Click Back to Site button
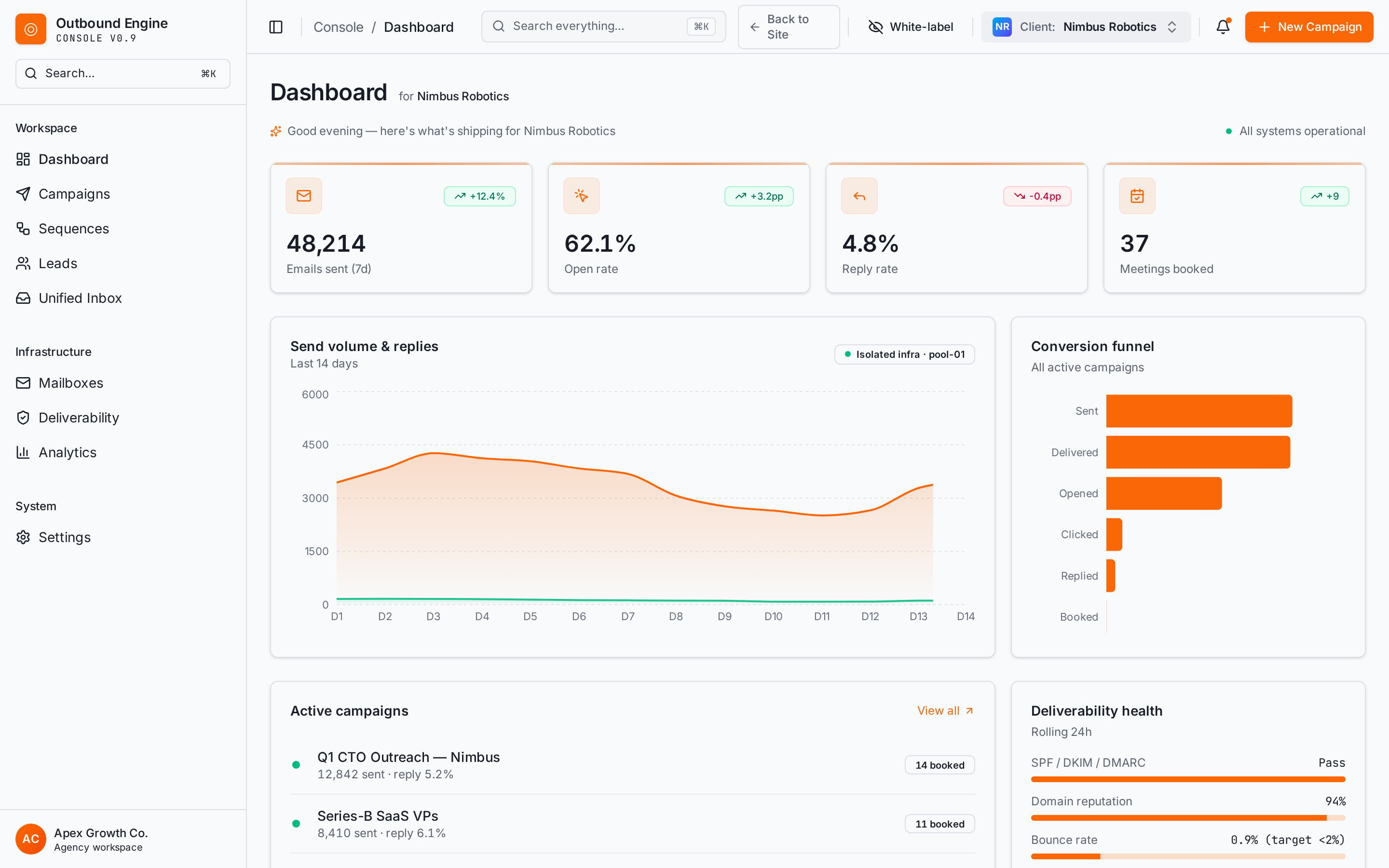Screen dimensions: 1389x868 pyautogui.click(x=789, y=27)
